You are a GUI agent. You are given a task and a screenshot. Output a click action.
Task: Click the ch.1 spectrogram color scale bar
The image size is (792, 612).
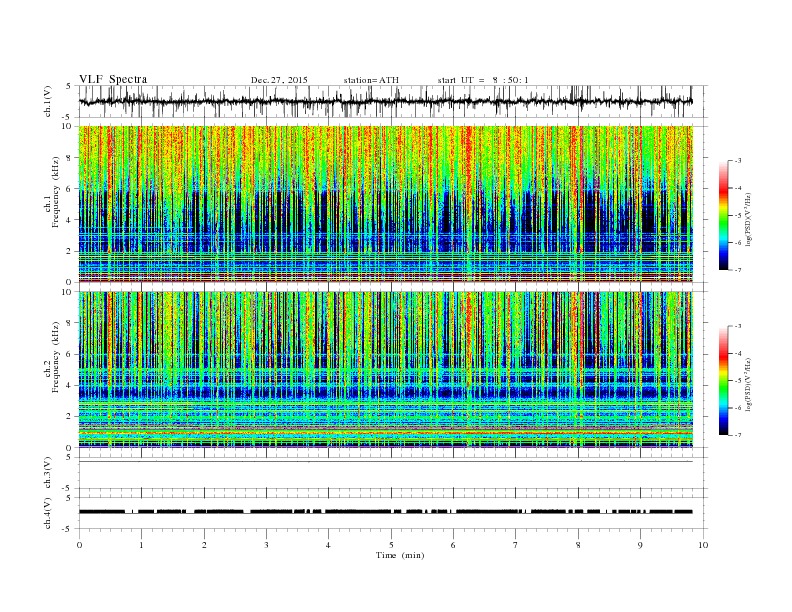point(724,215)
